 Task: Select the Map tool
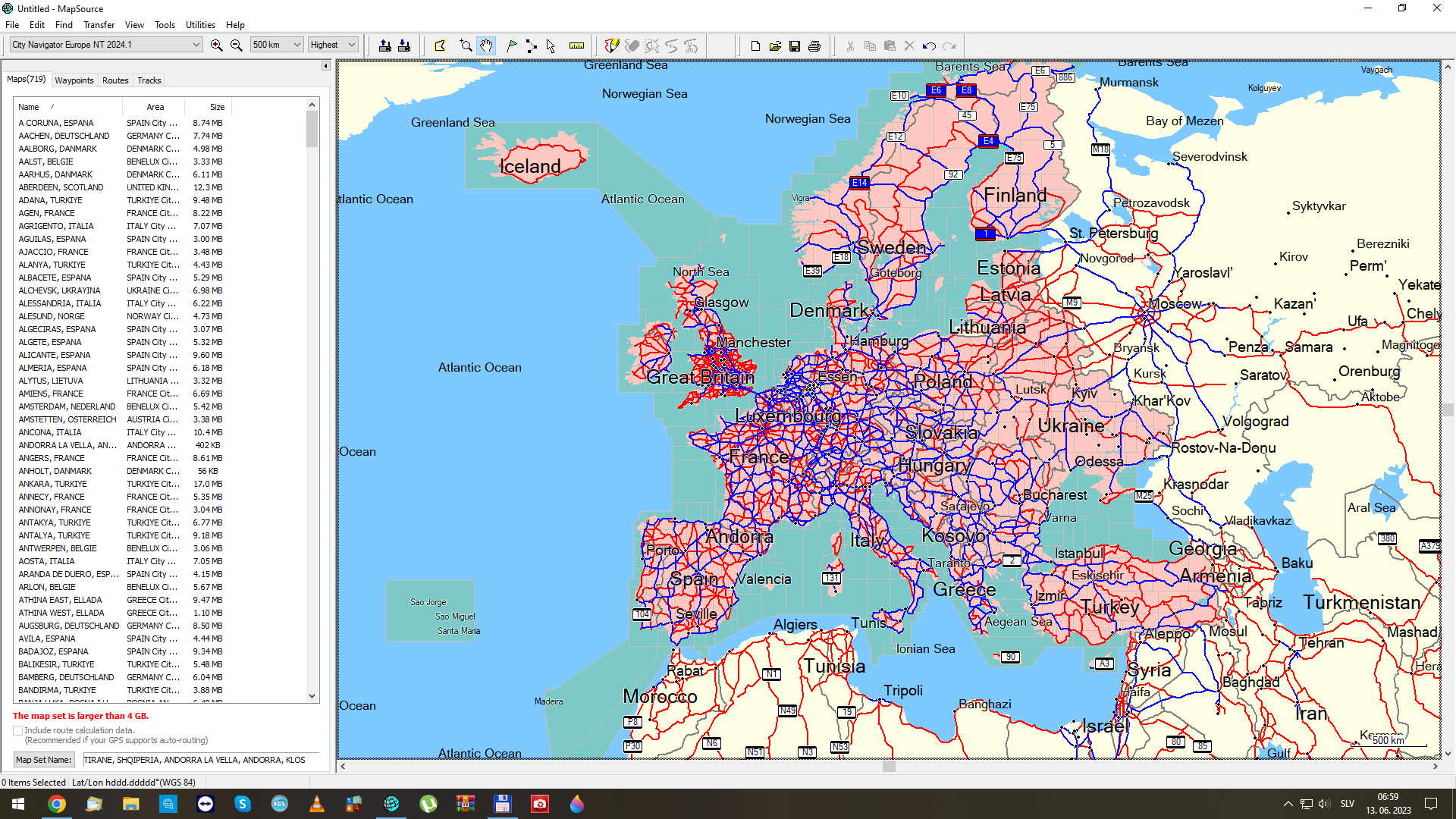coord(440,45)
